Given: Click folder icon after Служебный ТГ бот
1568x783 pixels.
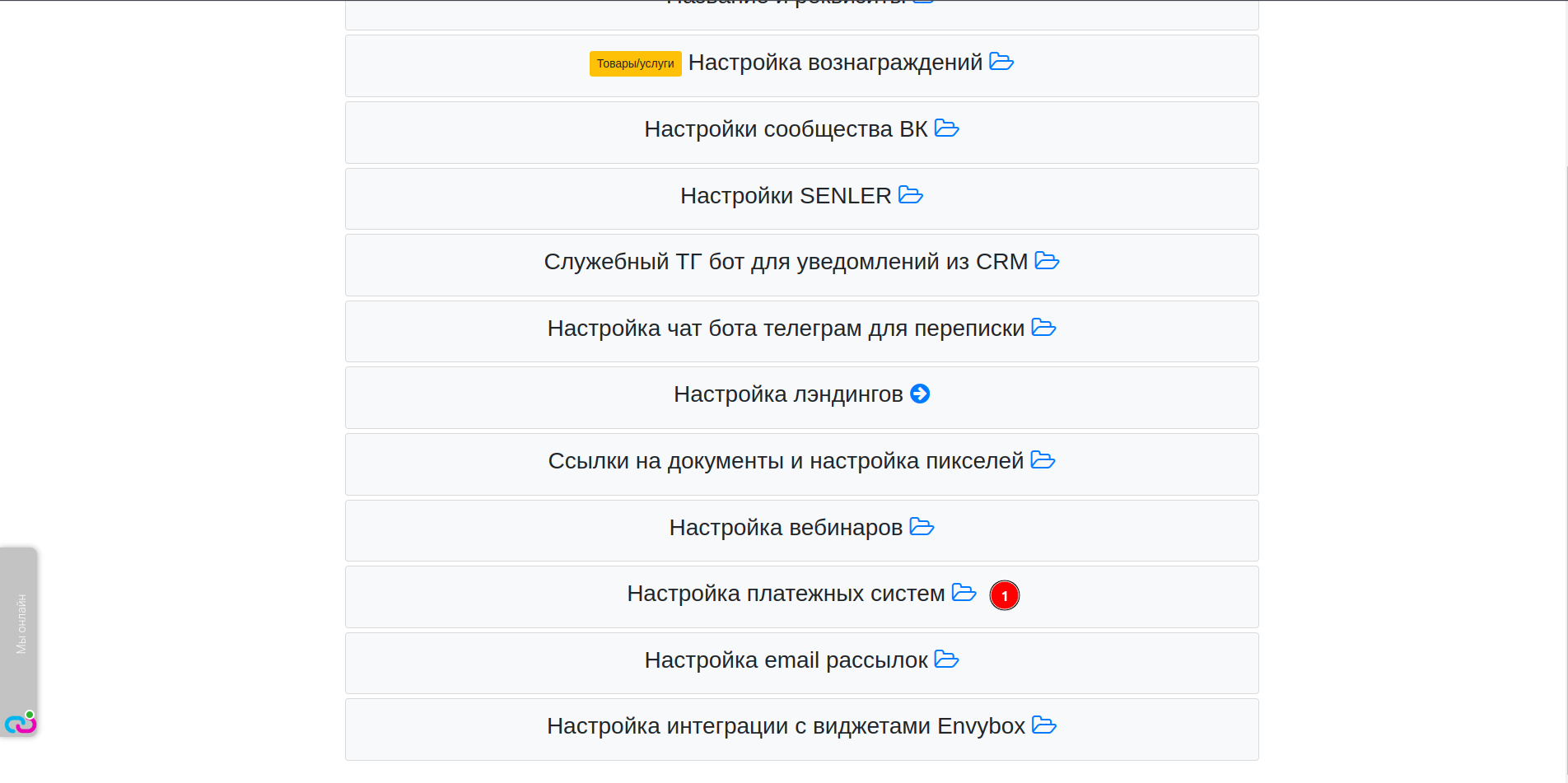Looking at the screenshot, I should [1047, 261].
